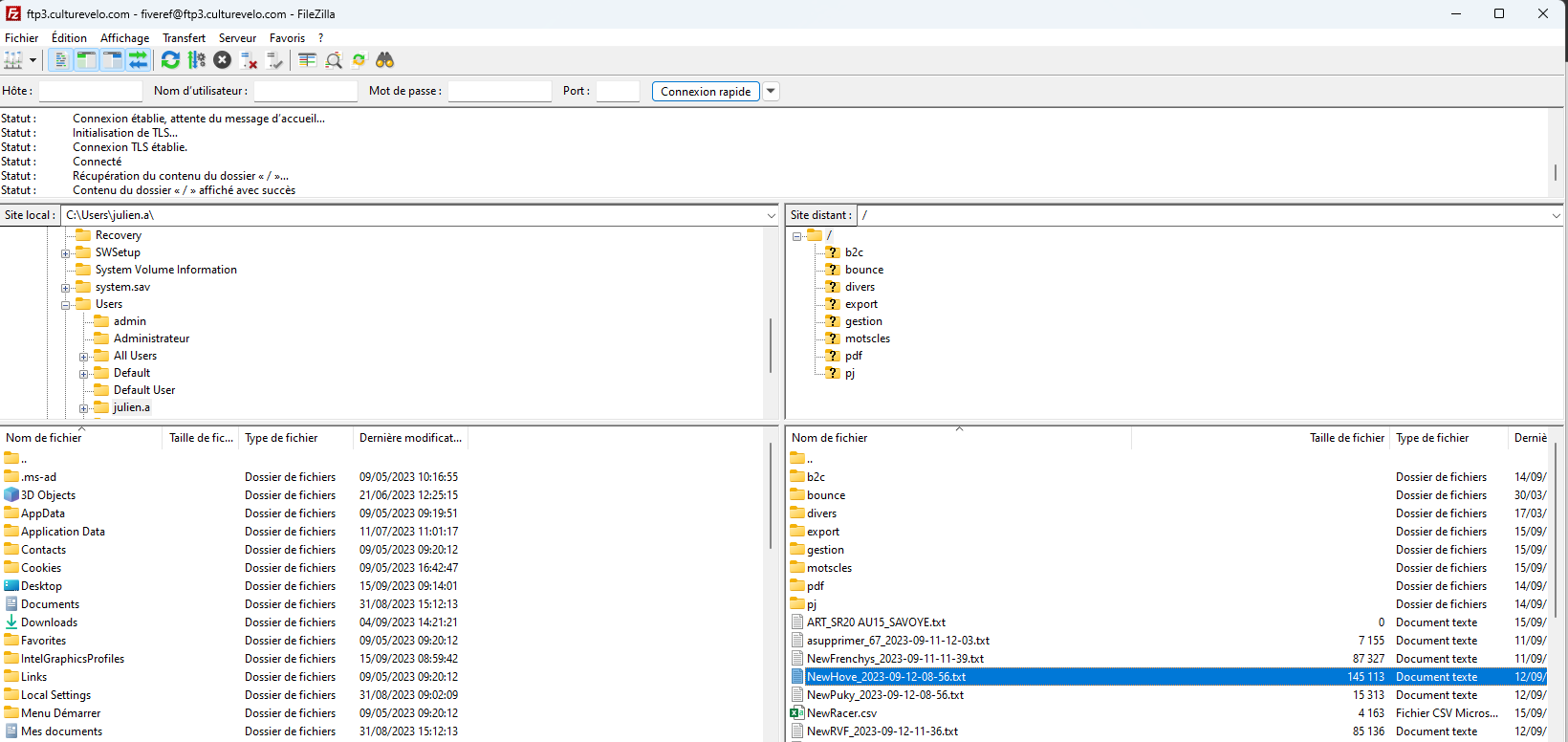The width and height of the screenshot is (1568, 742).
Task: Collapse the Users folder node
Action: point(65,305)
